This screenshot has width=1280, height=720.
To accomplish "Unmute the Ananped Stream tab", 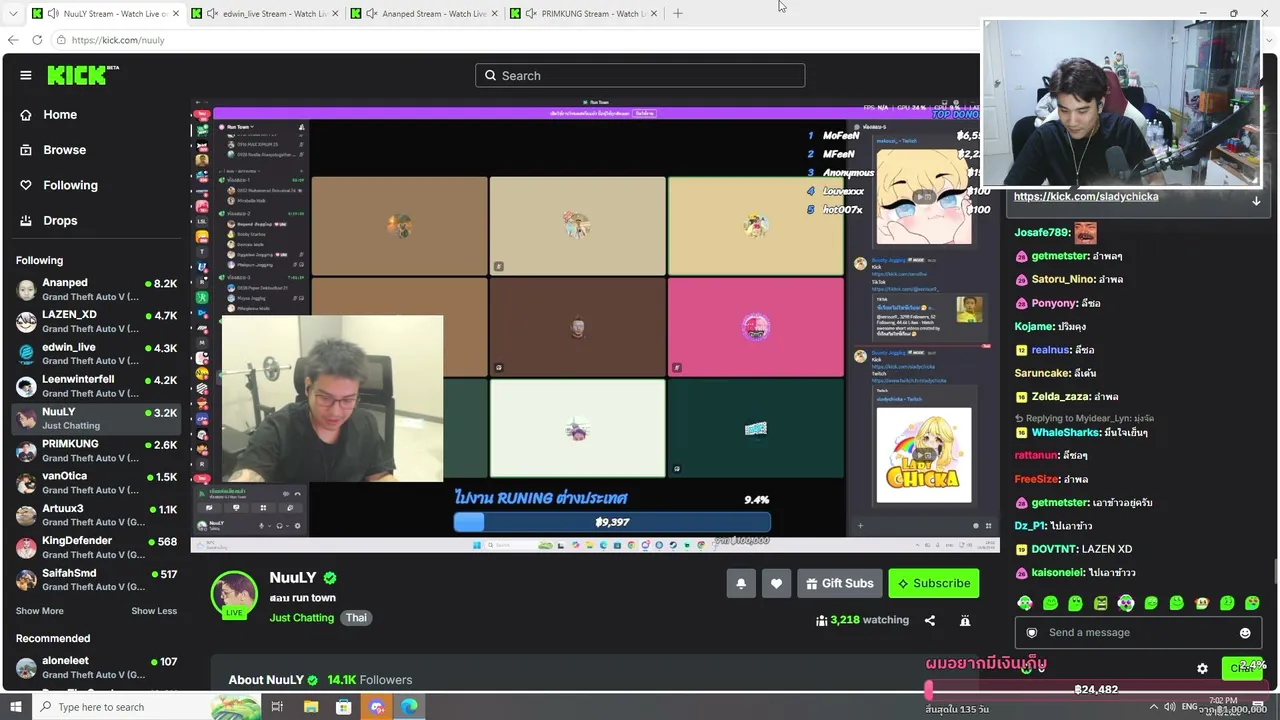I will (x=372, y=14).
